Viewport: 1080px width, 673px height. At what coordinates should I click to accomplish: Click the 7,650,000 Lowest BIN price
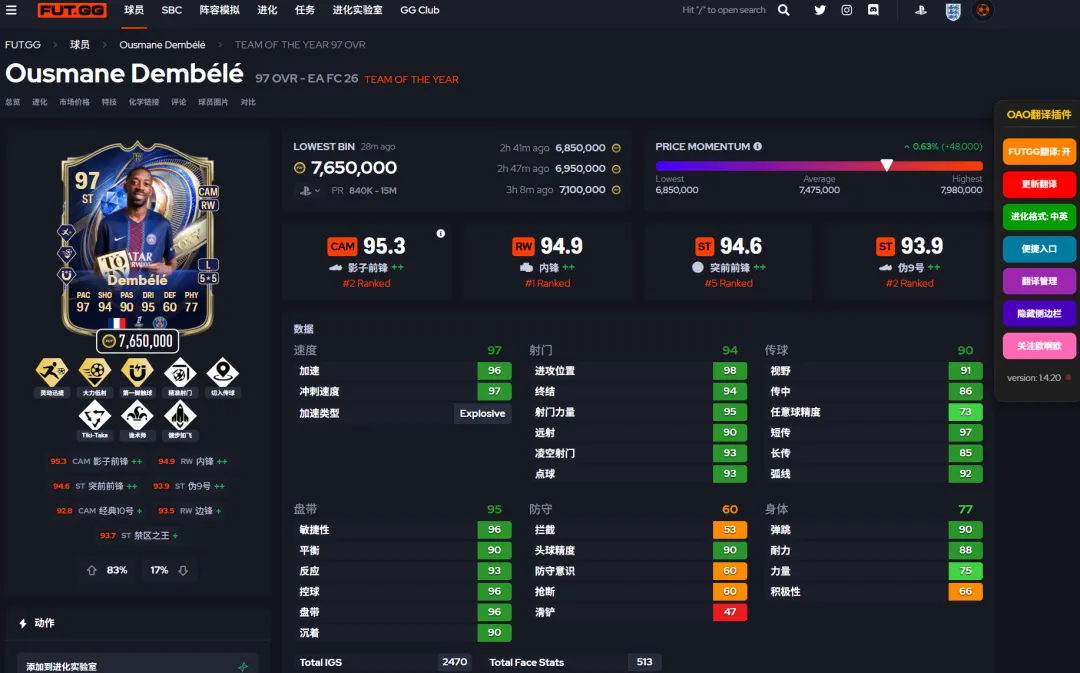pyautogui.click(x=353, y=167)
